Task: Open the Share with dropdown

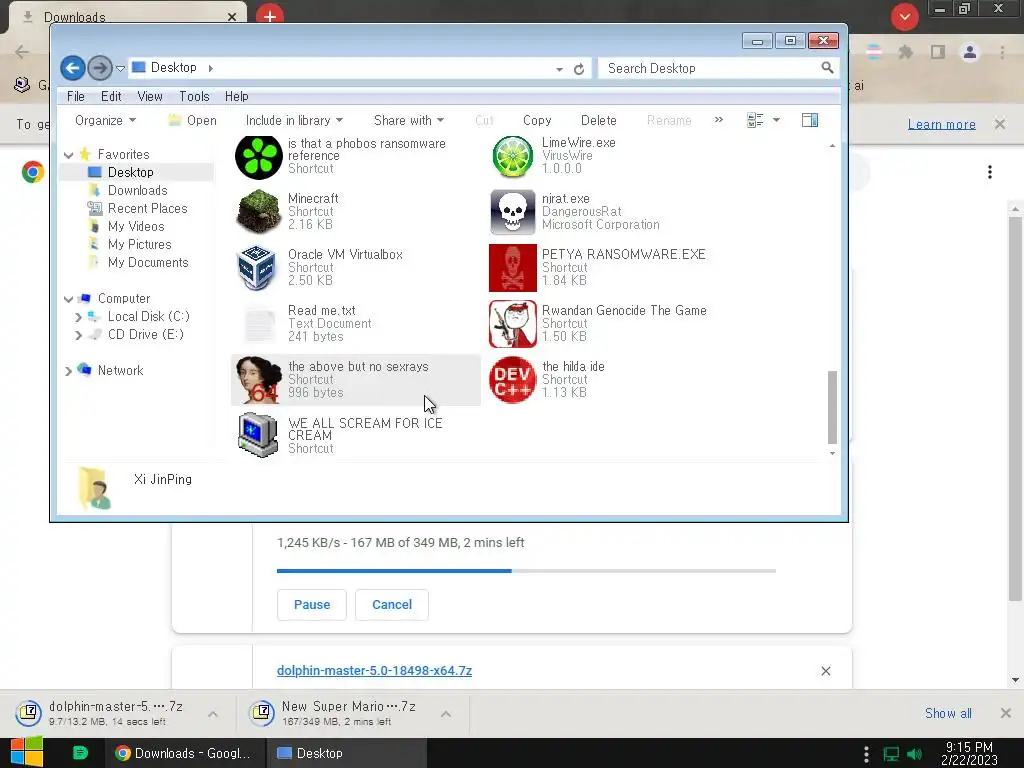Action: [409, 121]
